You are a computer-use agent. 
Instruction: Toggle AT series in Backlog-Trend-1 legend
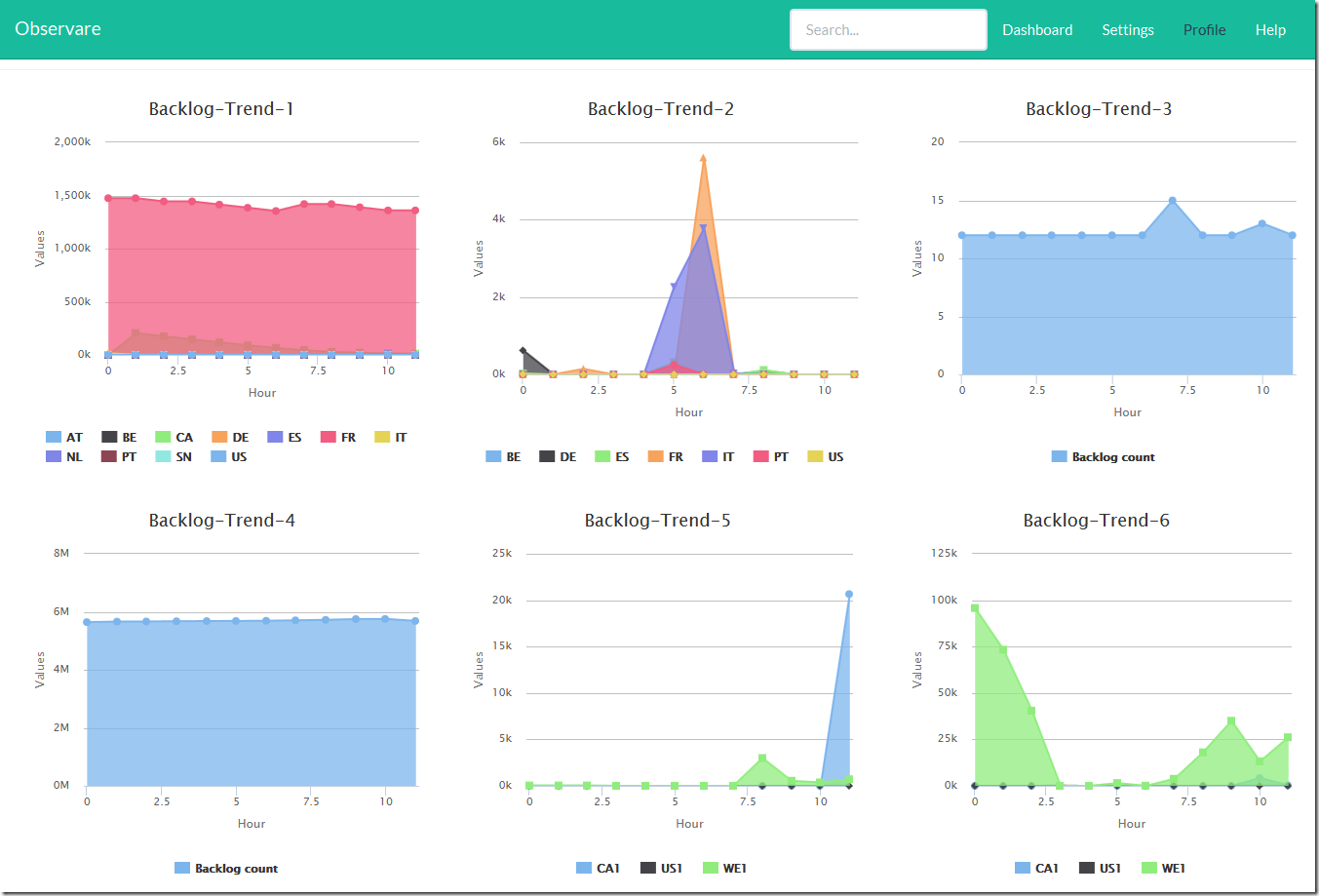64,438
